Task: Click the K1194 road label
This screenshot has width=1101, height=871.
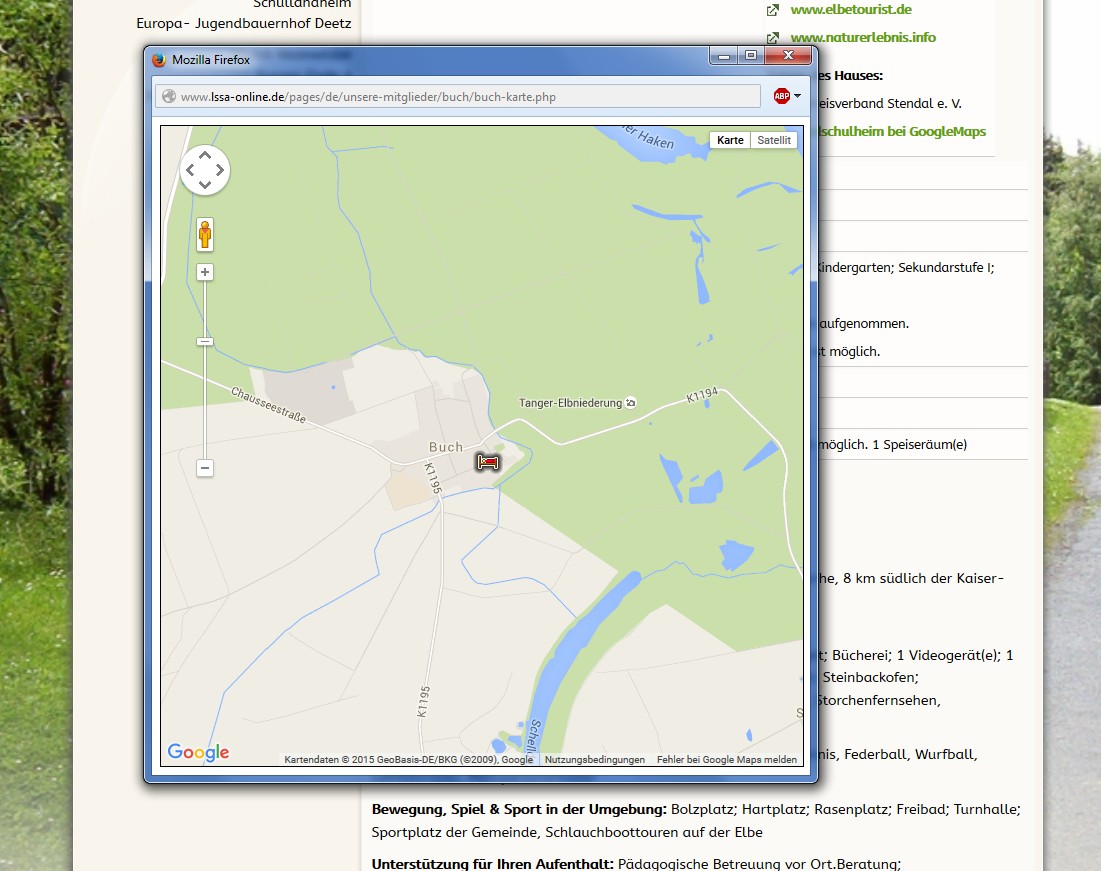Action: tap(702, 395)
